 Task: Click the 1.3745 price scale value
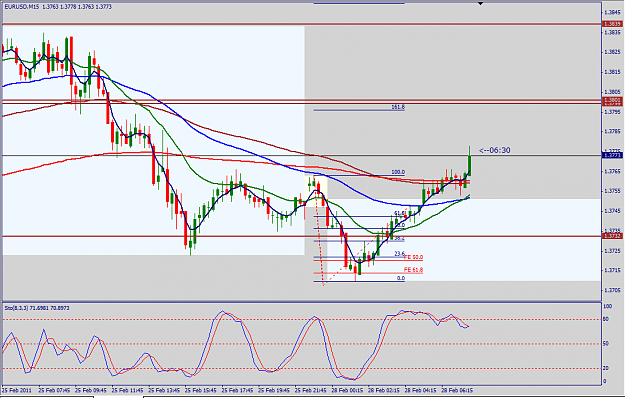click(x=613, y=211)
